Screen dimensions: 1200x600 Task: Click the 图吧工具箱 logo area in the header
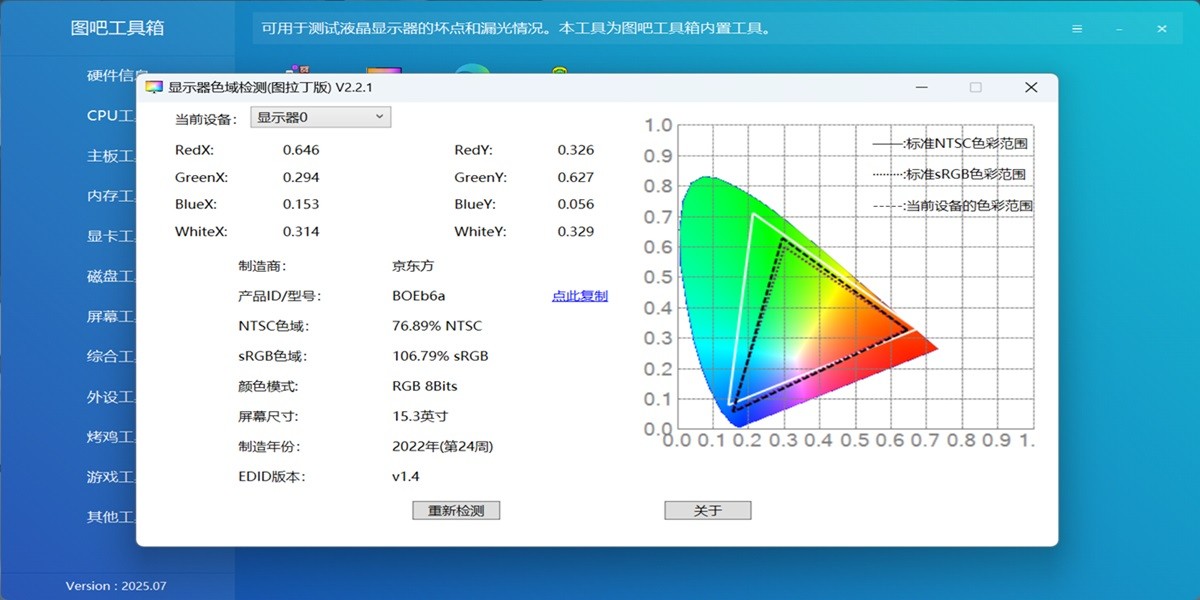117,27
